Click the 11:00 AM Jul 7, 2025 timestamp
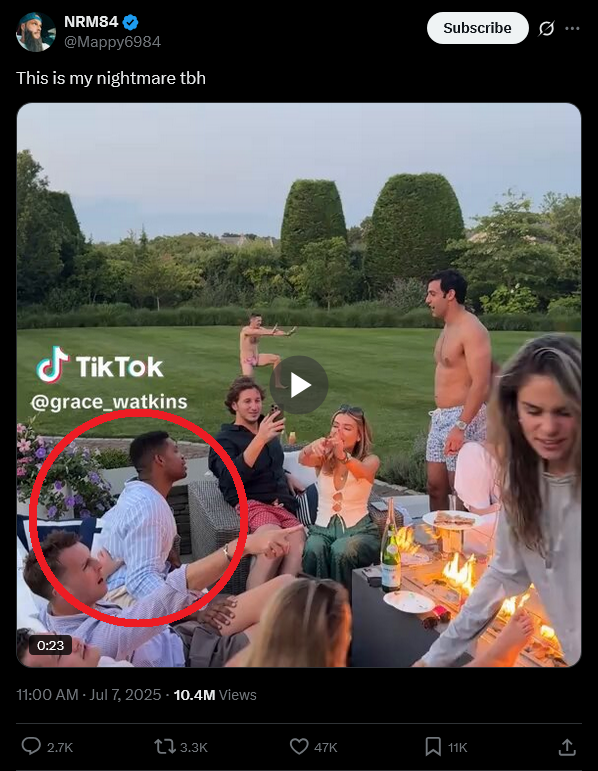Image resolution: width=598 pixels, height=771 pixels. (89, 695)
